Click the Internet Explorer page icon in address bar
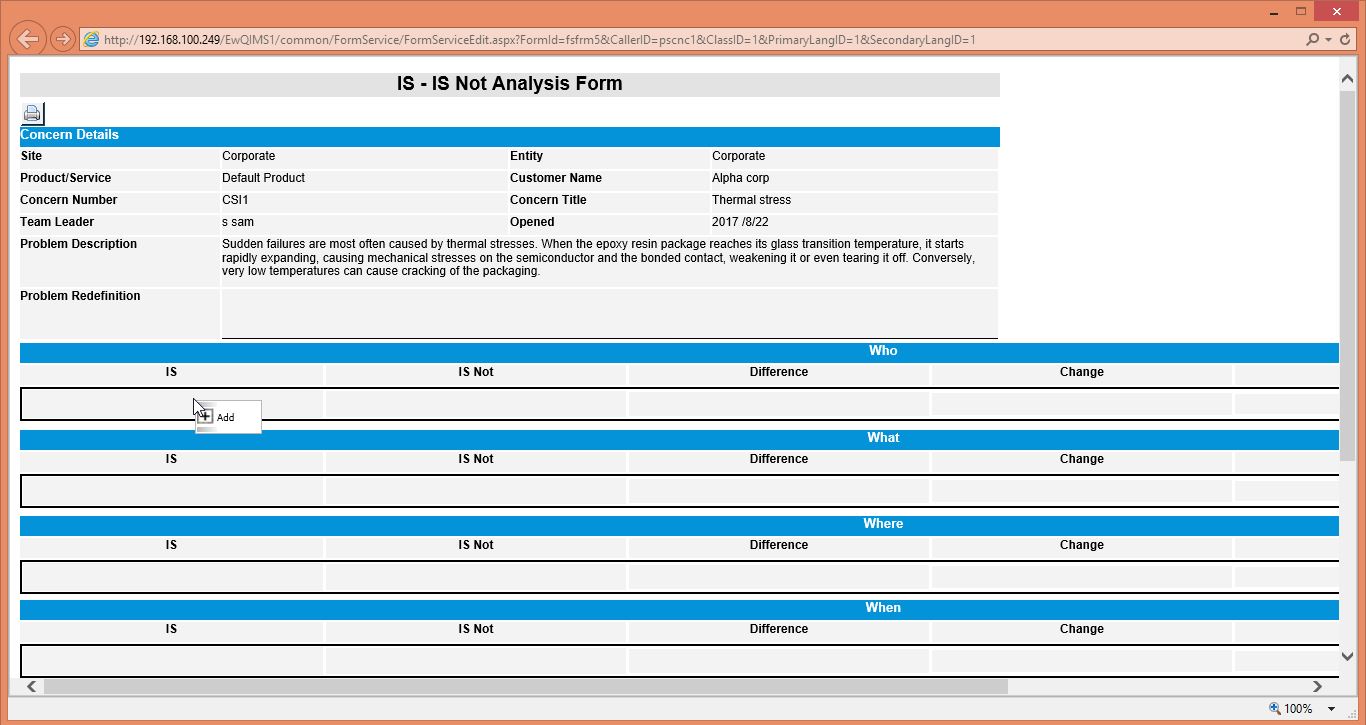Viewport: 1366px width, 725px height. click(x=91, y=40)
